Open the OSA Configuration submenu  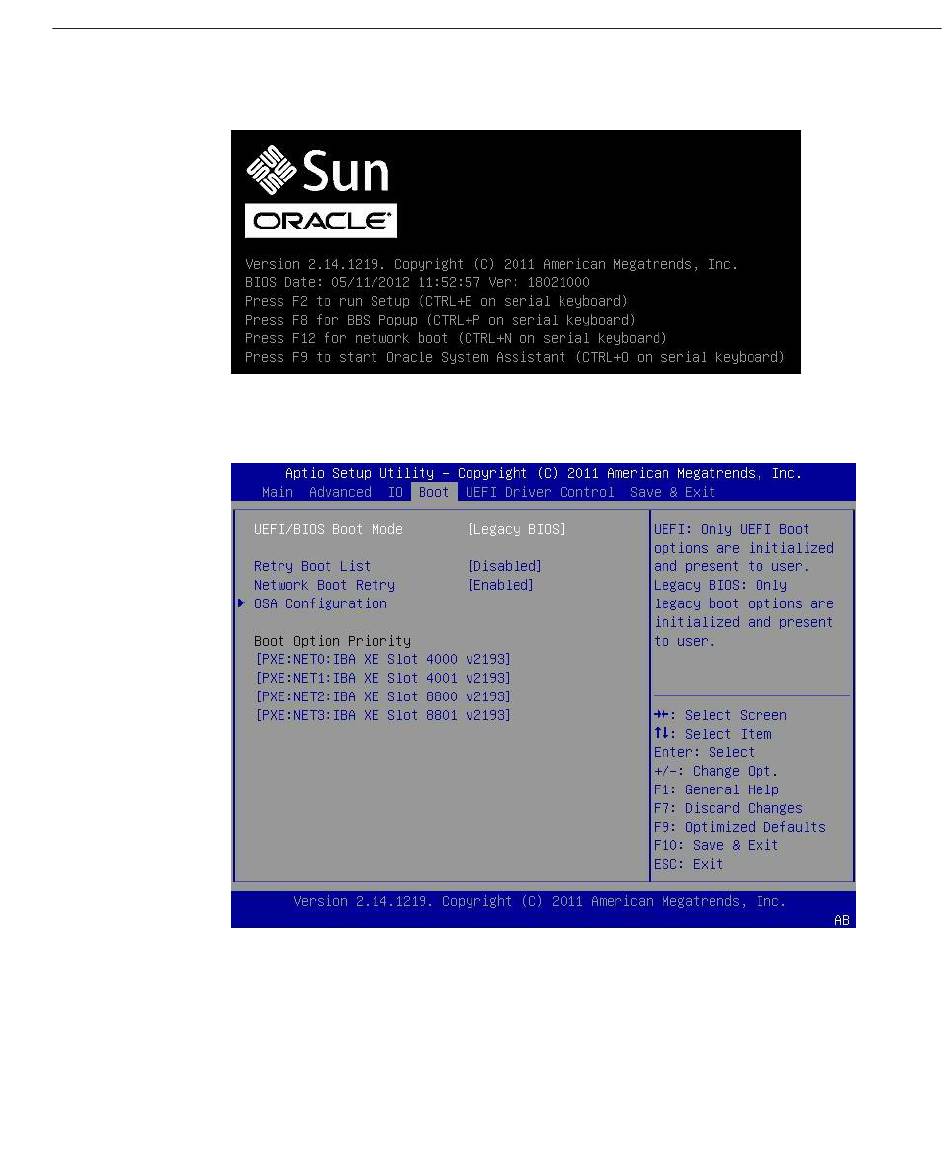320,603
